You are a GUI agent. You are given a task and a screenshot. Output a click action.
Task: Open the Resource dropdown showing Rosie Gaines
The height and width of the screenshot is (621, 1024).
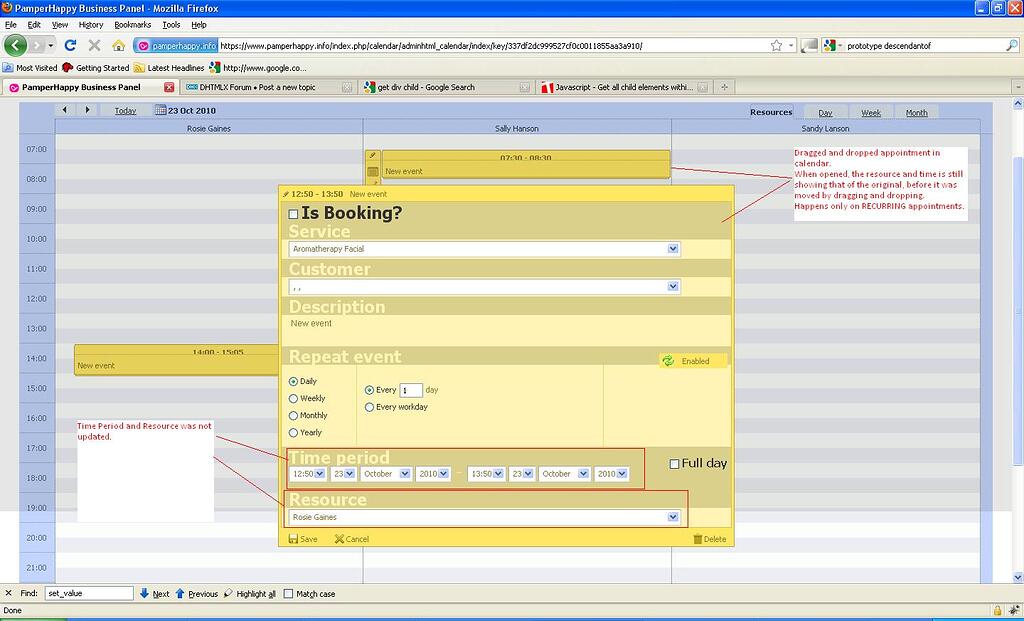pos(673,517)
